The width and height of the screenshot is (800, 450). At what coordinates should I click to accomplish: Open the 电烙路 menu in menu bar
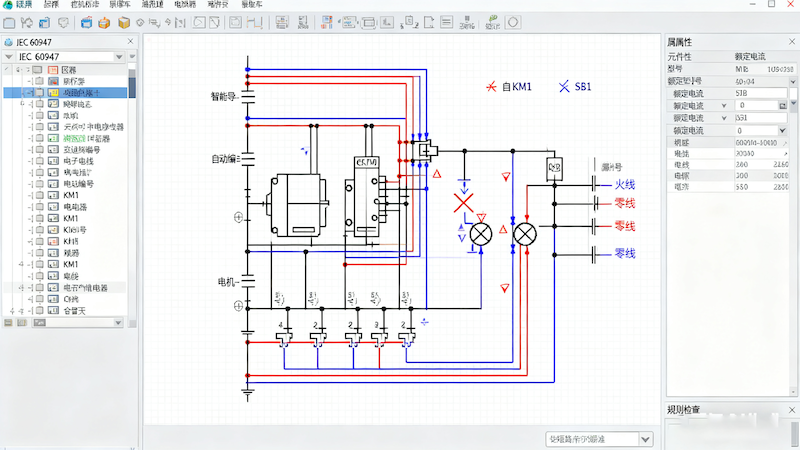click(185, 5)
